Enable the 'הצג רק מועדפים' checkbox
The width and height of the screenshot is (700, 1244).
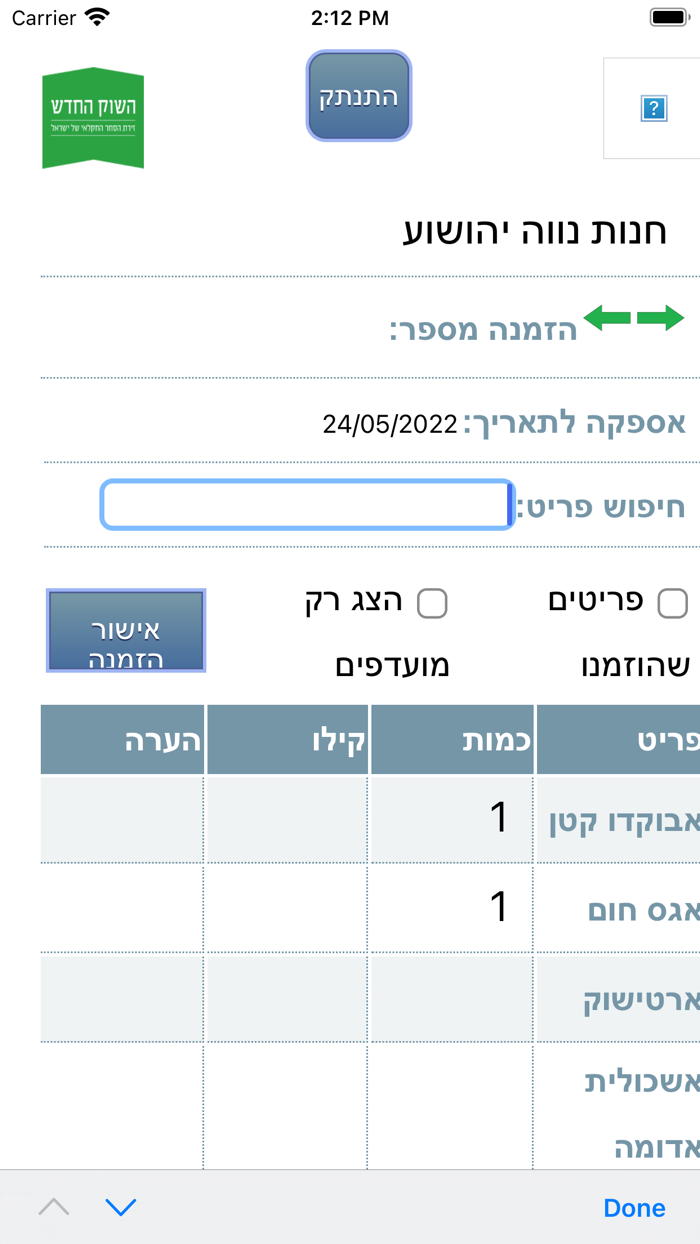point(434,603)
